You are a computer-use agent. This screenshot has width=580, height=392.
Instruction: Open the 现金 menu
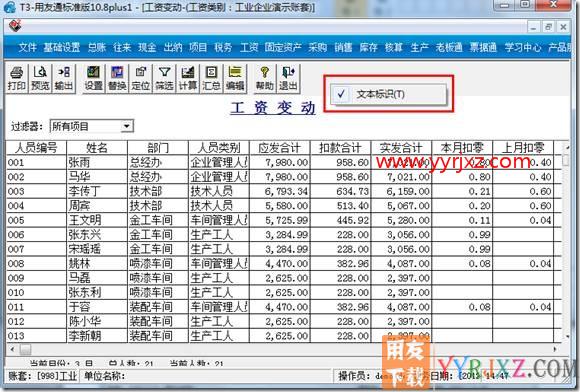pyautogui.click(x=147, y=47)
